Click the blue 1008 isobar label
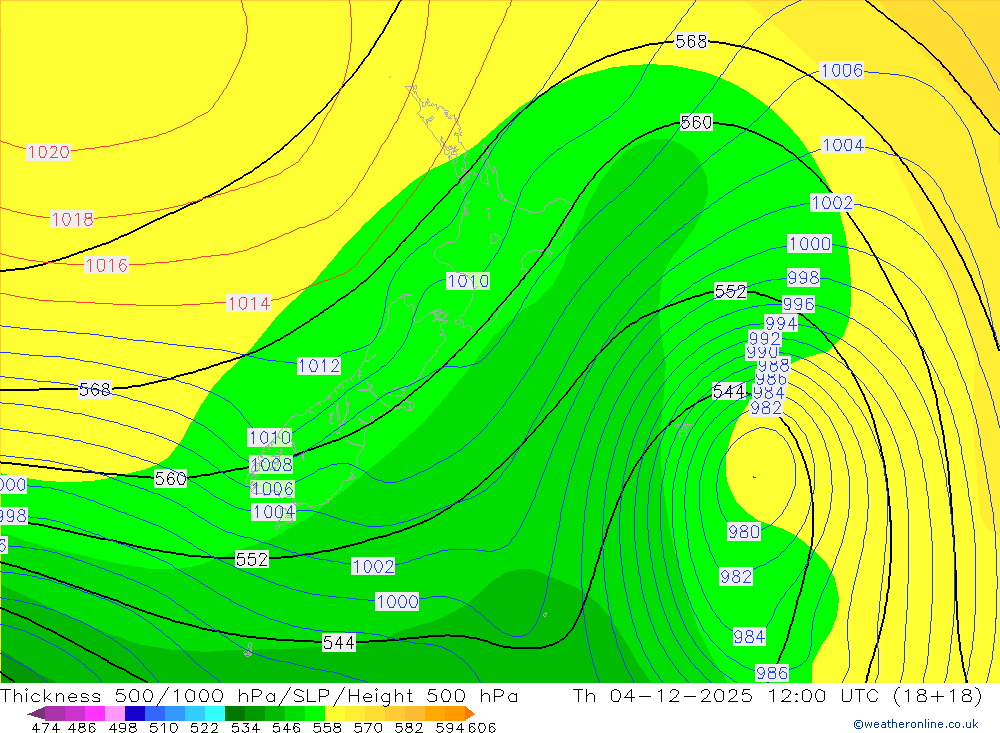Viewport: 1000px width, 733px height. [x=272, y=464]
